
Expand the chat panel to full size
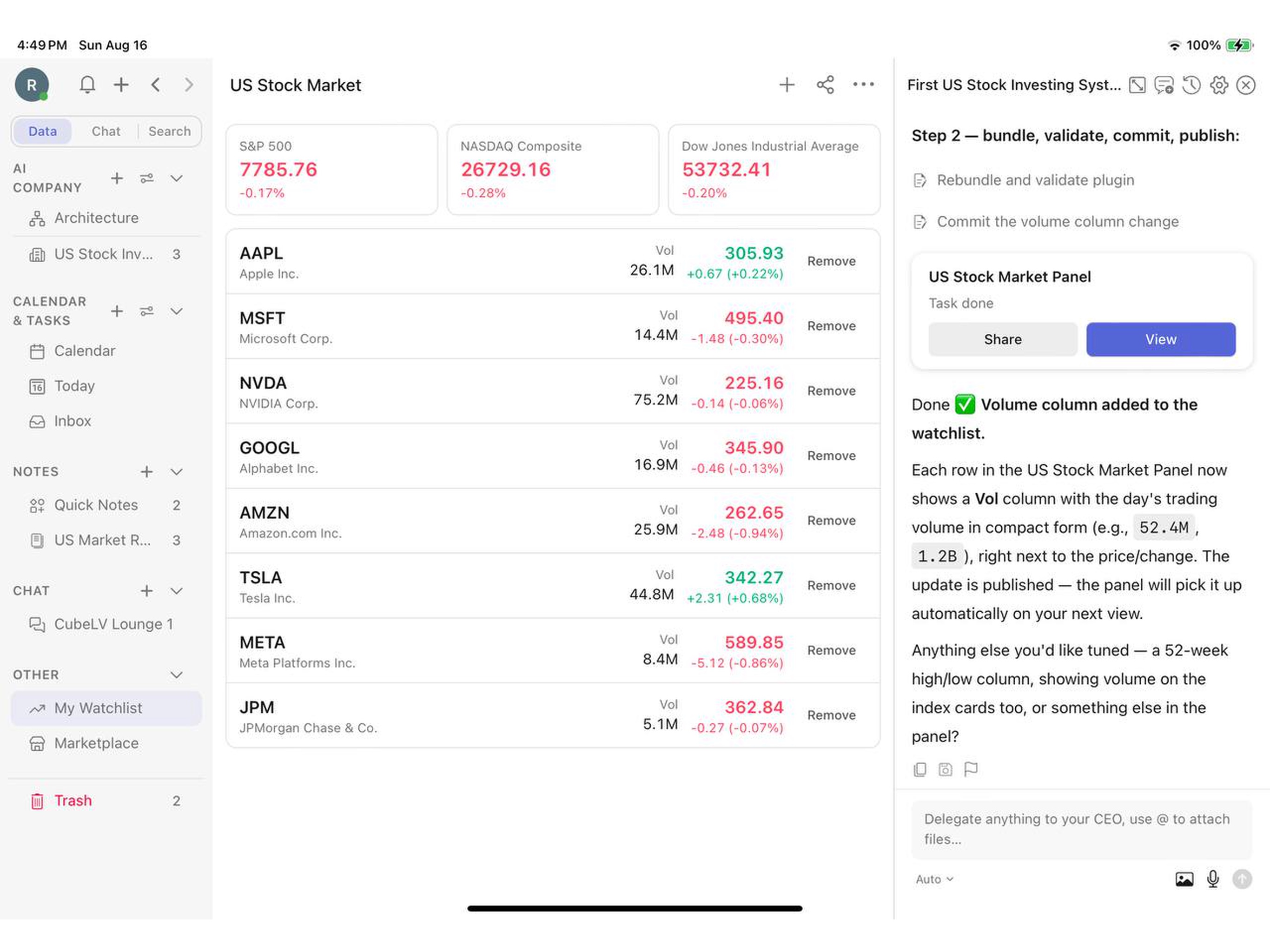click(1138, 85)
